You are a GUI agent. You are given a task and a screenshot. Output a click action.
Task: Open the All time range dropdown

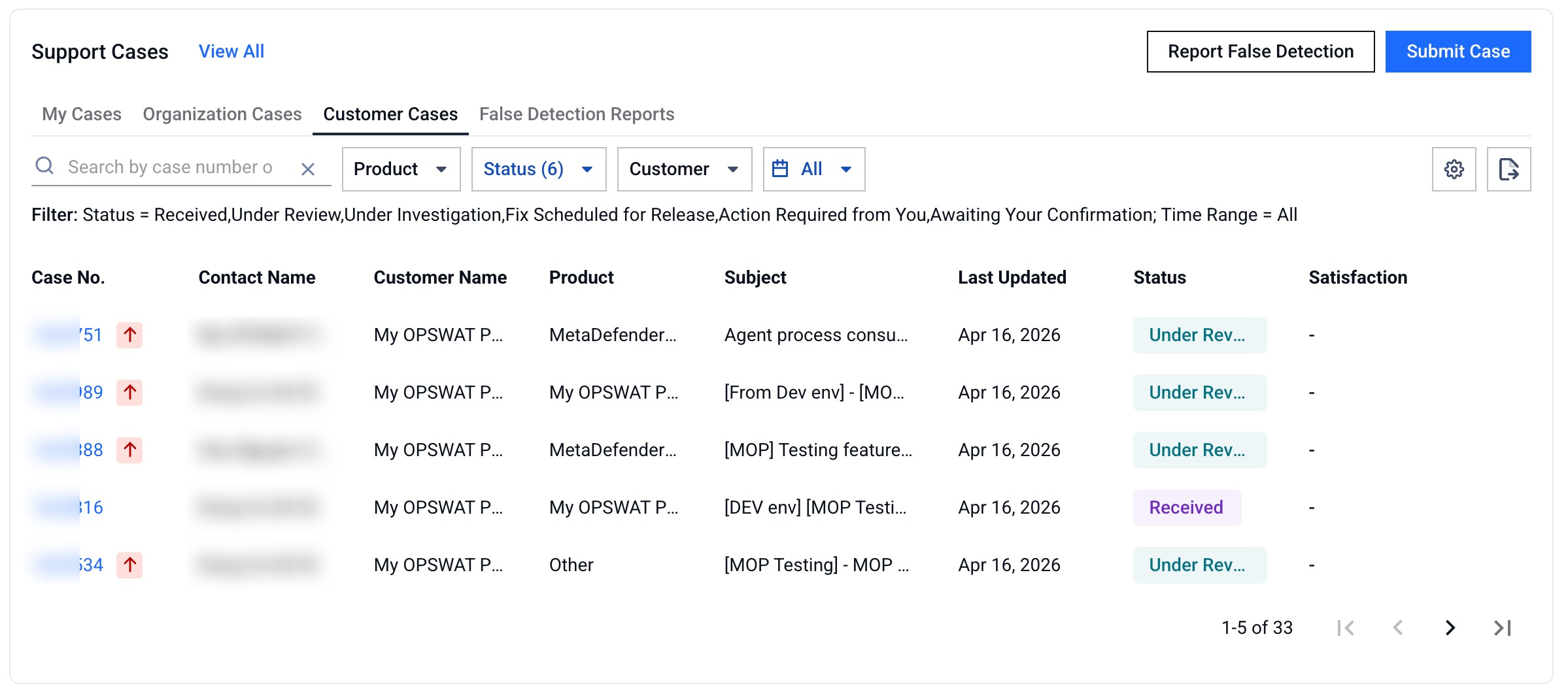[x=813, y=169]
